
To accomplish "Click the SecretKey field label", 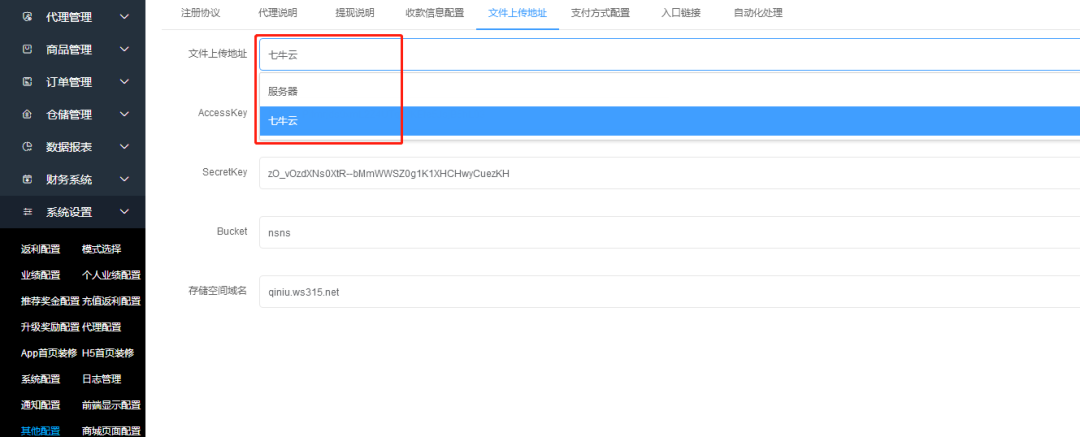I will point(223,172).
